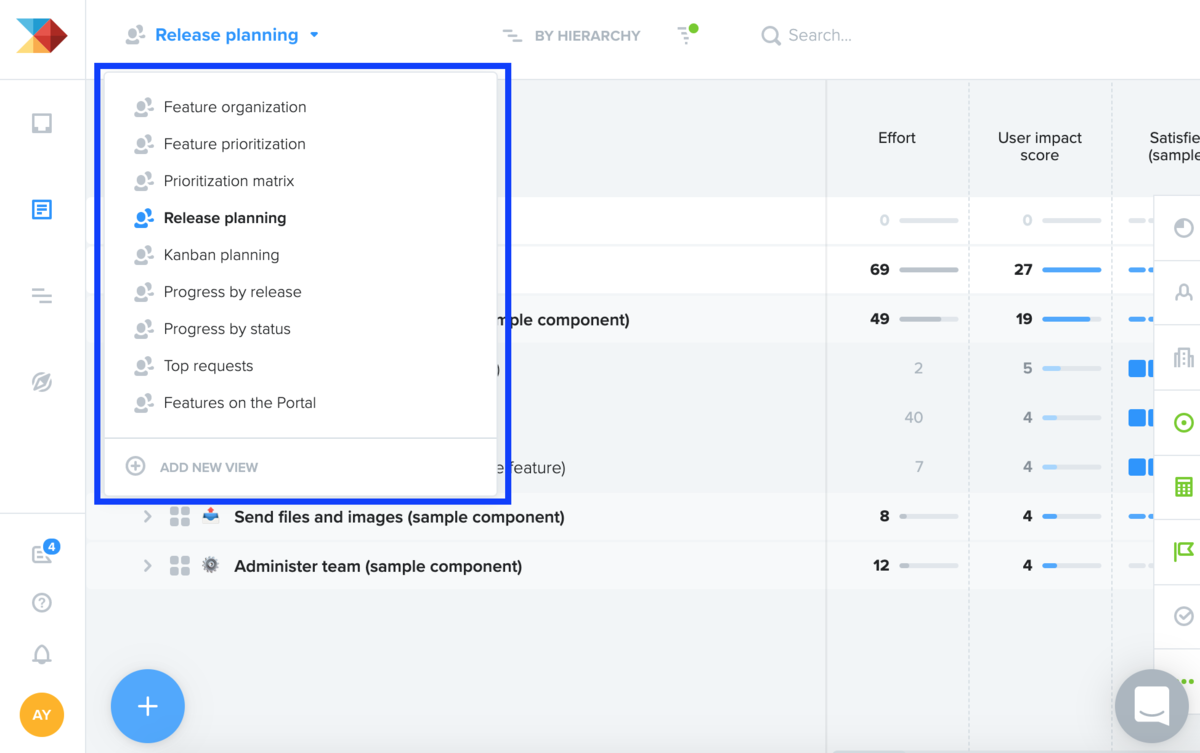1200x753 pixels.
Task: Click the blue plus add button
Action: (148, 706)
